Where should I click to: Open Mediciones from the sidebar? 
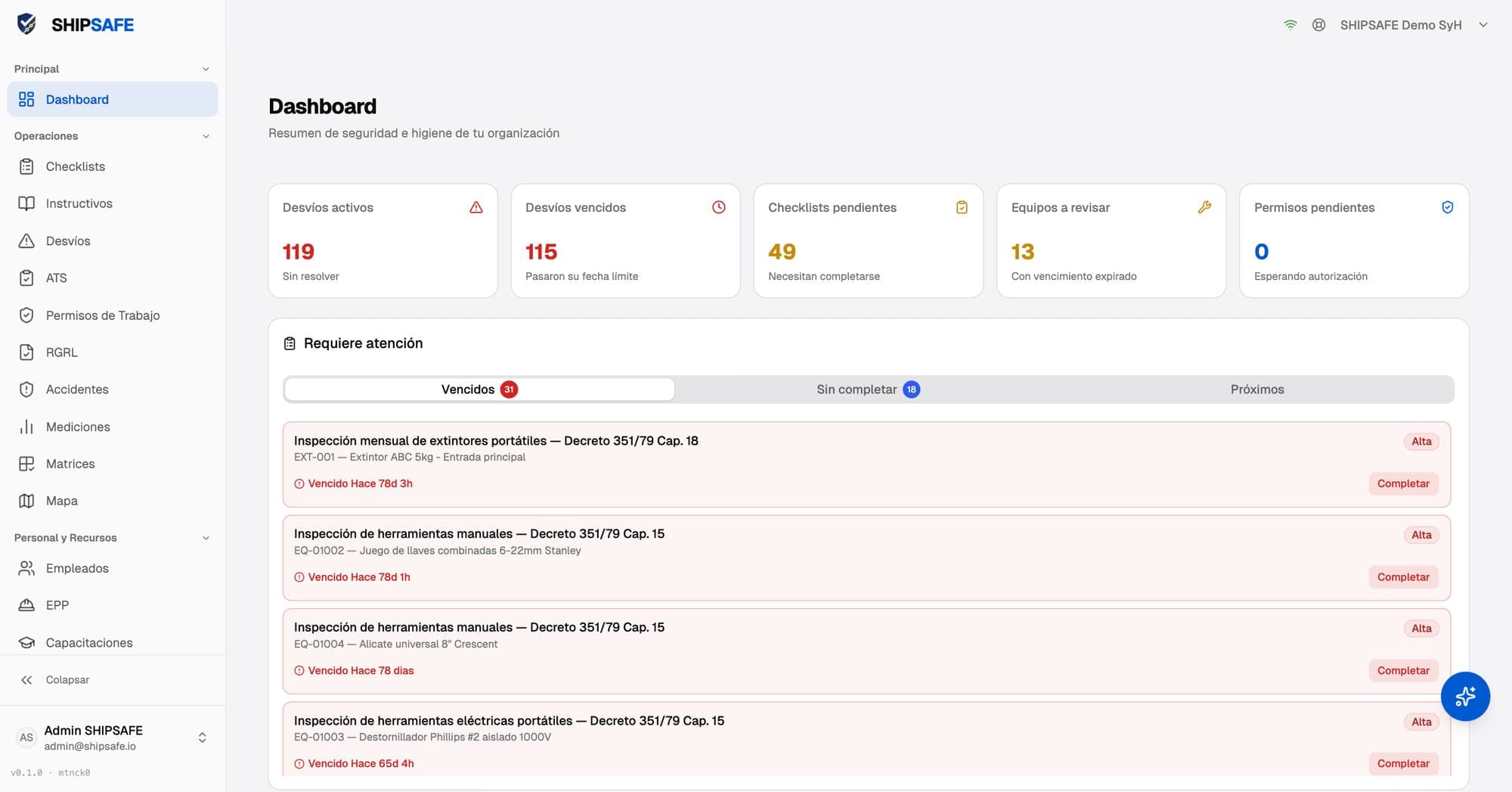point(113,427)
